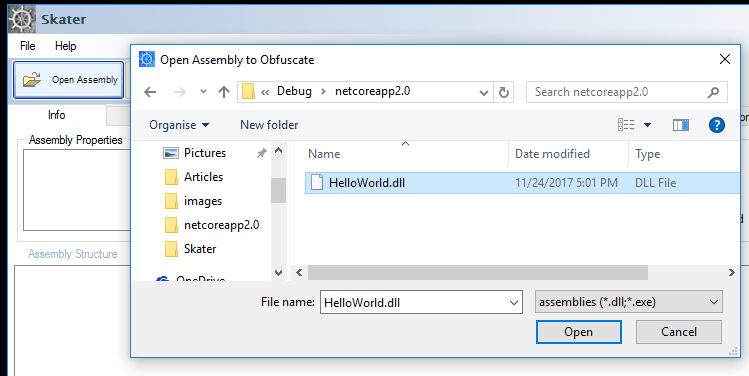Click the Open Assembly toolbar button
The width and height of the screenshot is (749, 376).
pyautogui.click(x=68, y=80)
